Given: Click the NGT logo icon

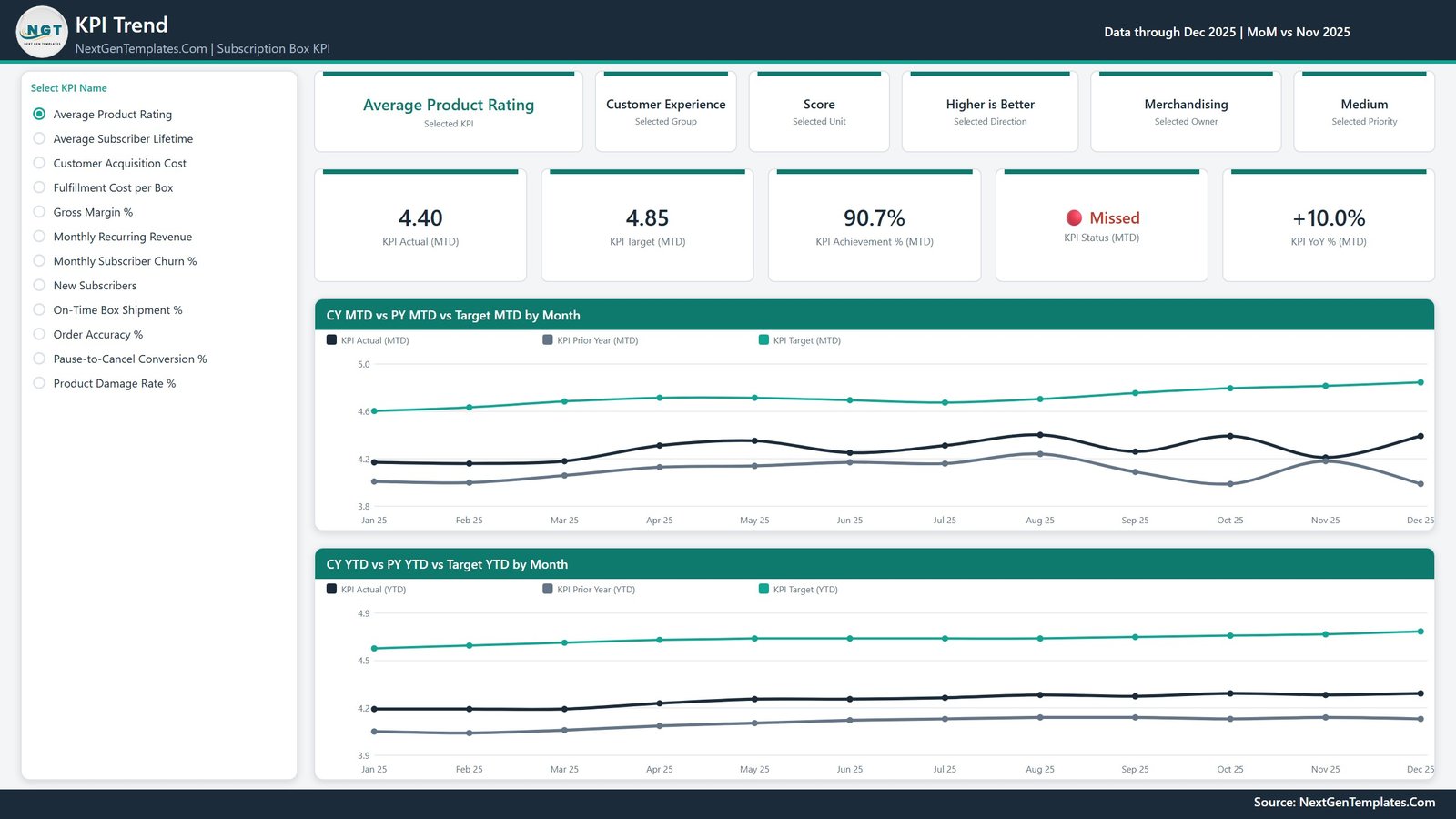Looking at the screenshot, I should (42, 32).
